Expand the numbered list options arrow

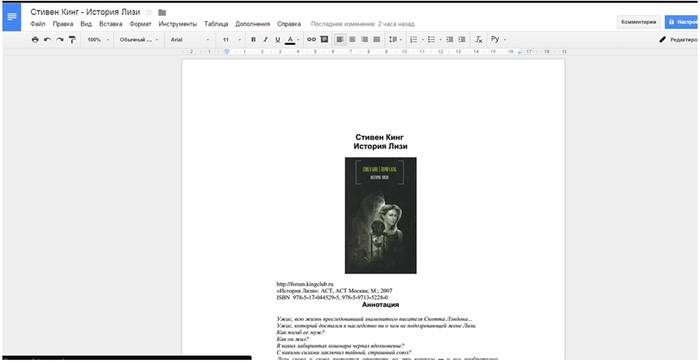tap(422, 40)
